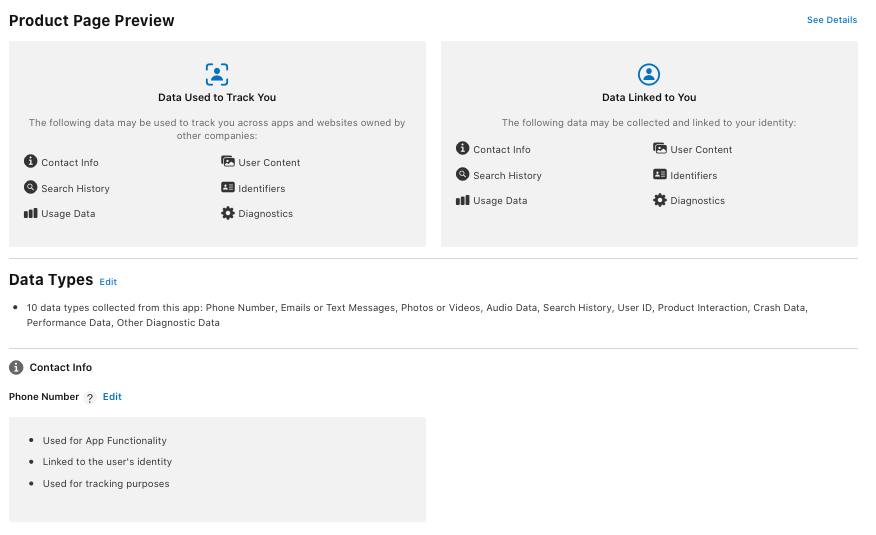The width and height of the screenshot is (876, 535).
Task: Click the Data Linked to You icon
Action: [649, 74]
